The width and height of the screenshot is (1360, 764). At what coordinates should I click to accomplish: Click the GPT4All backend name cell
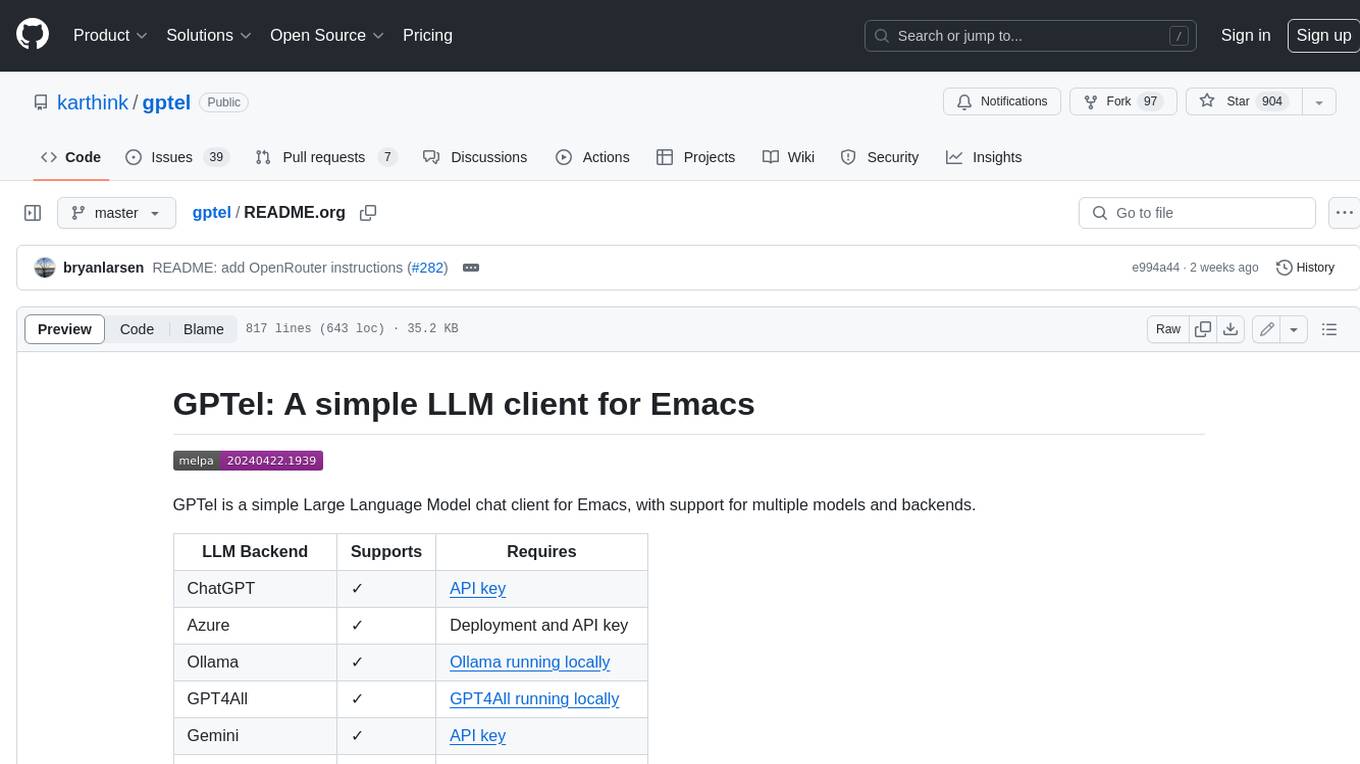point(255,699)
